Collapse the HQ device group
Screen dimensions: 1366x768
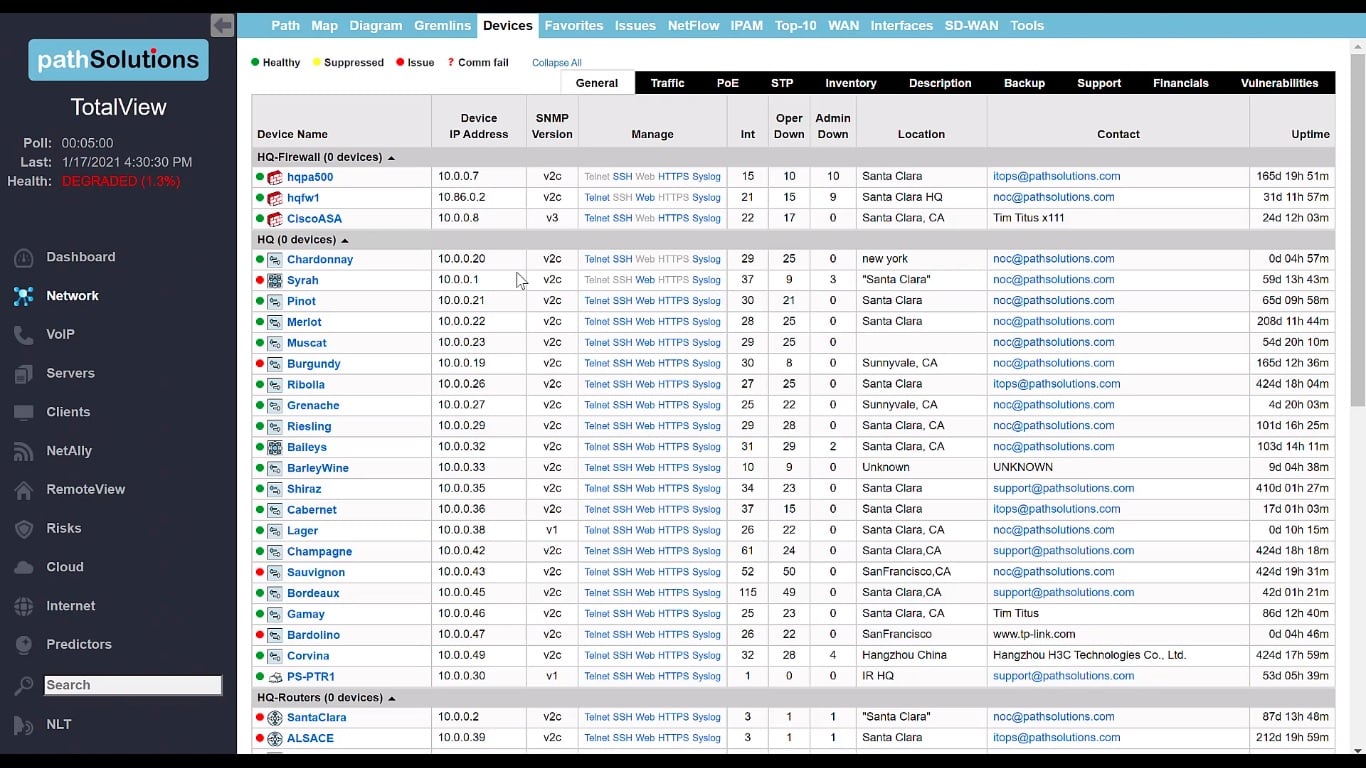pyautogui.click(x=345, y=240)
